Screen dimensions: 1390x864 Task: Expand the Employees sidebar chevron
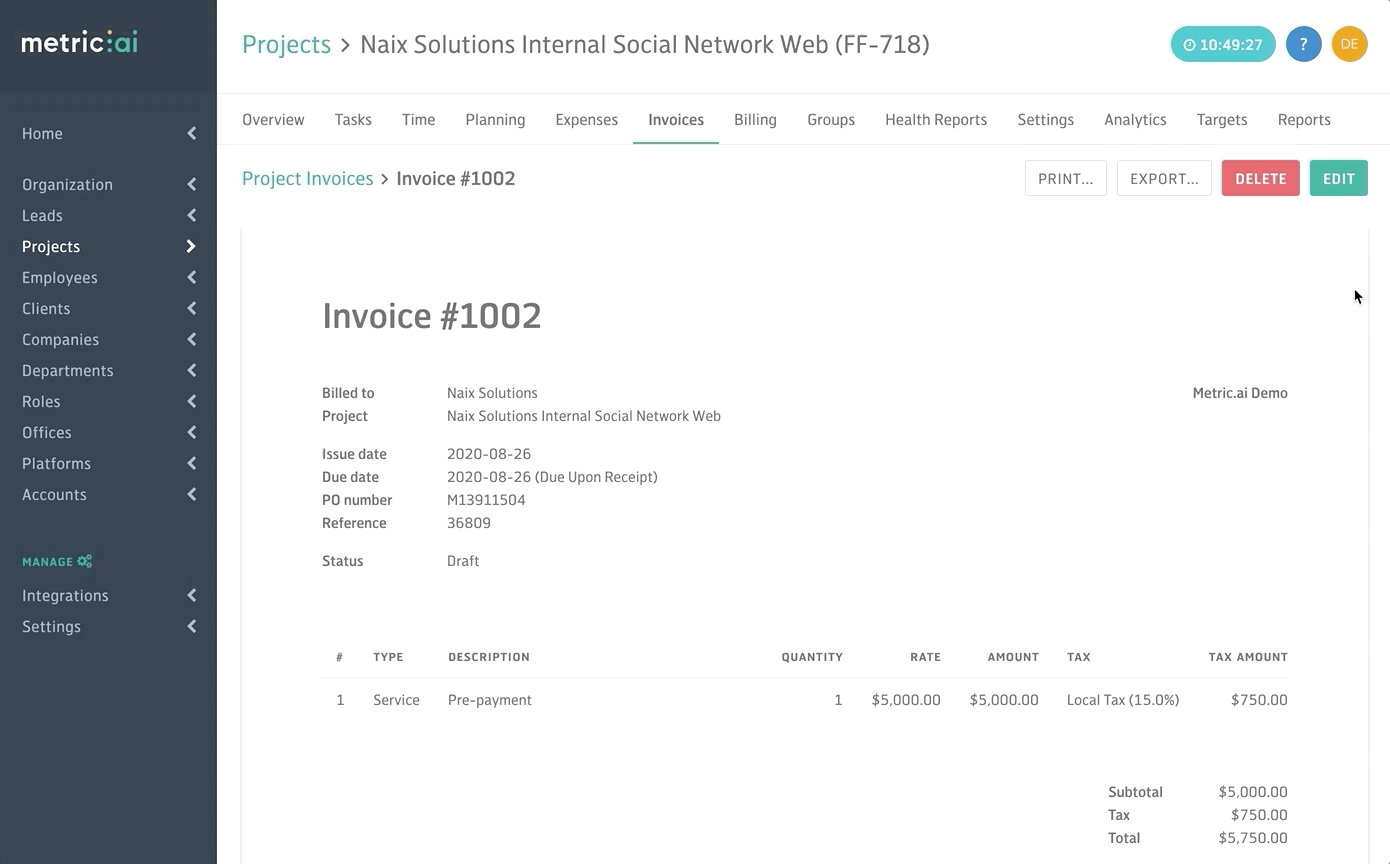[x=191, y=277]
